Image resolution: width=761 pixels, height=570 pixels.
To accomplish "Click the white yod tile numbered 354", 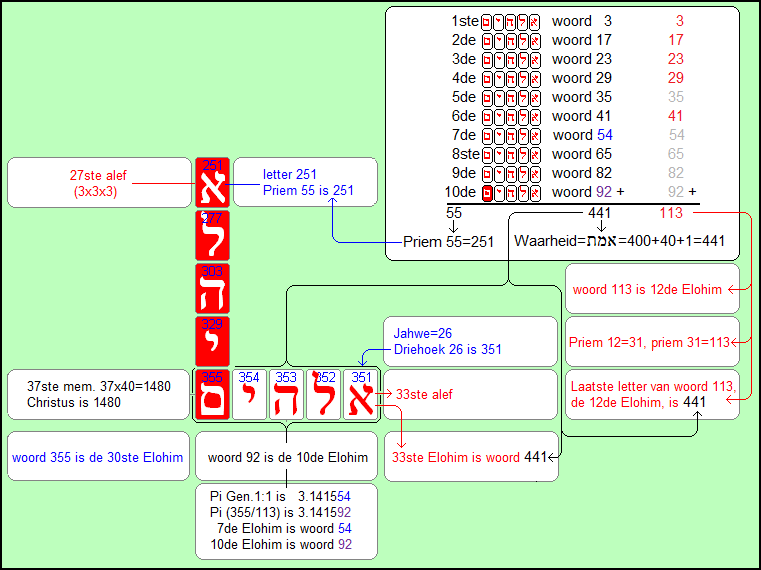I will coord(250,394).
